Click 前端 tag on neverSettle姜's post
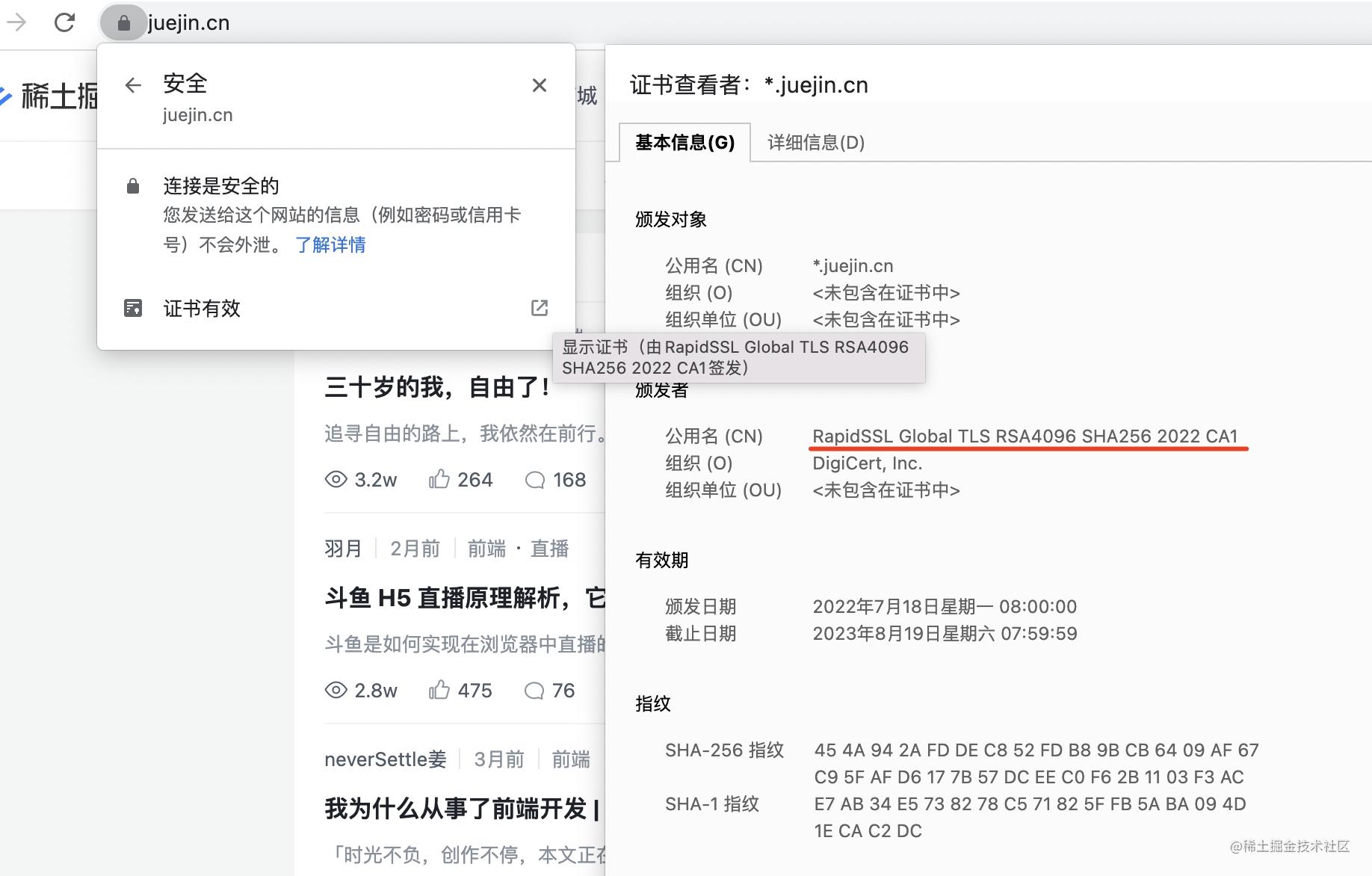Image resolution: width=1372 pixels, height=876 pixels. (x=571, y=759)
